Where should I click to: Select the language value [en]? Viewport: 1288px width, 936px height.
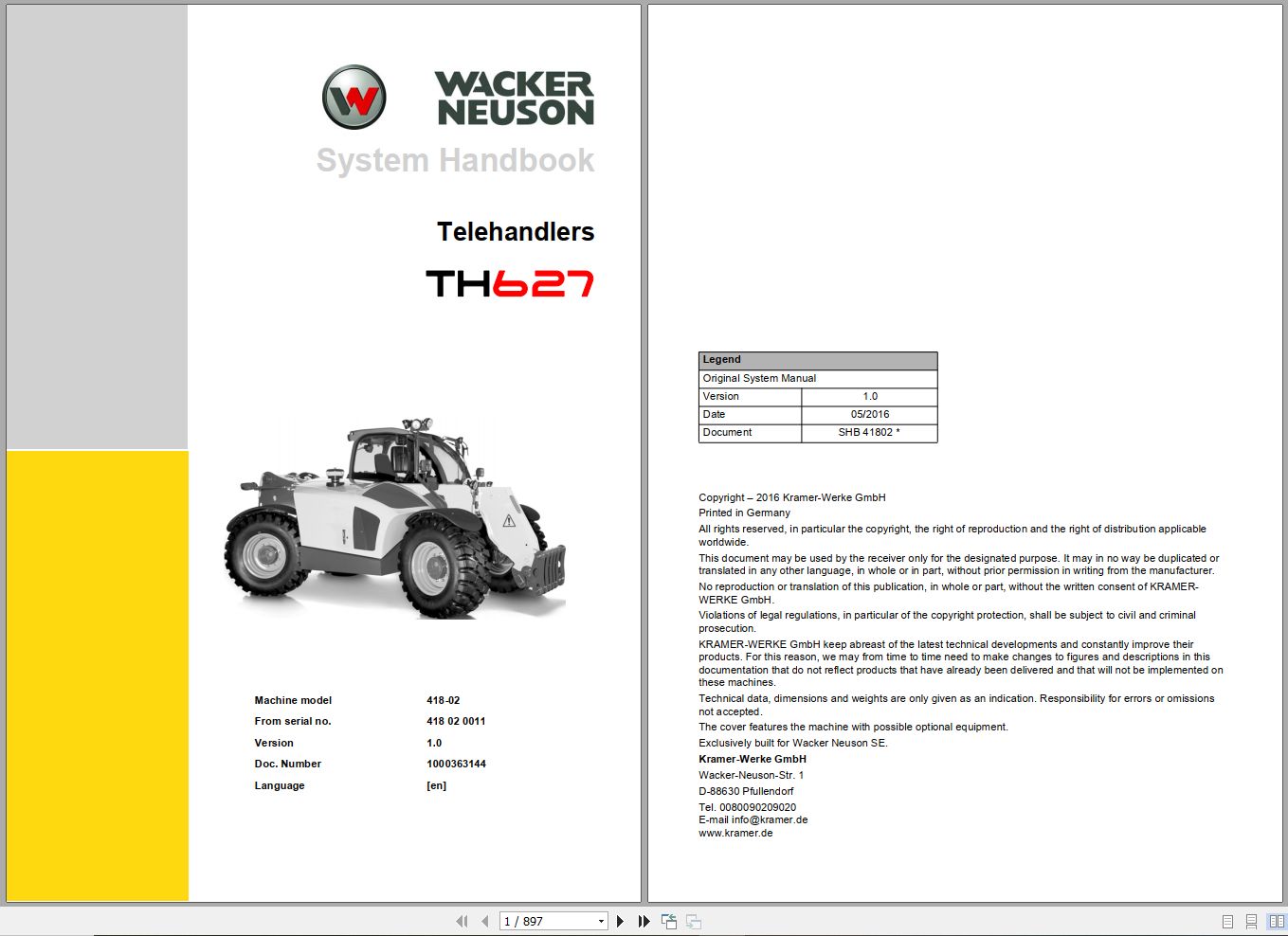coord(436,785)
